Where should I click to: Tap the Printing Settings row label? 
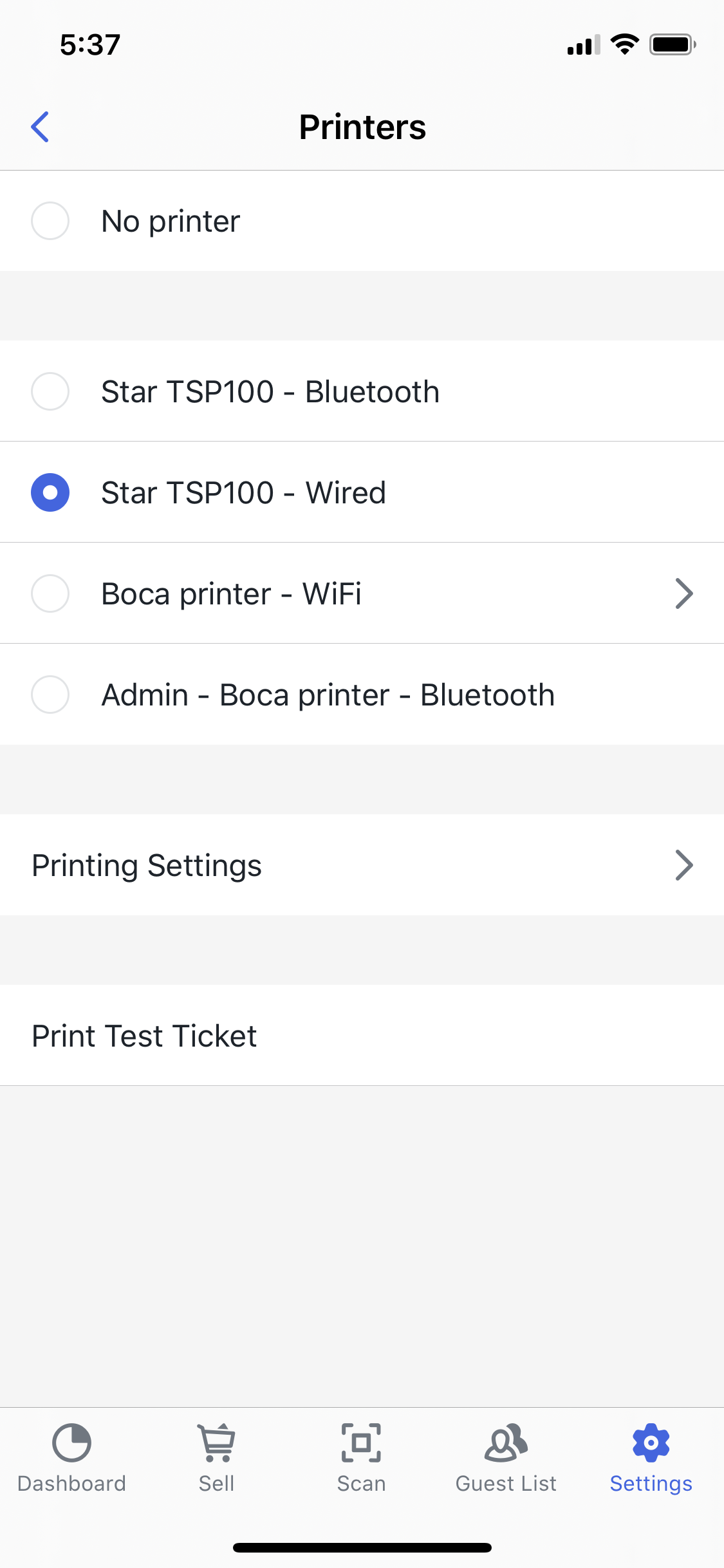[147, 866]
